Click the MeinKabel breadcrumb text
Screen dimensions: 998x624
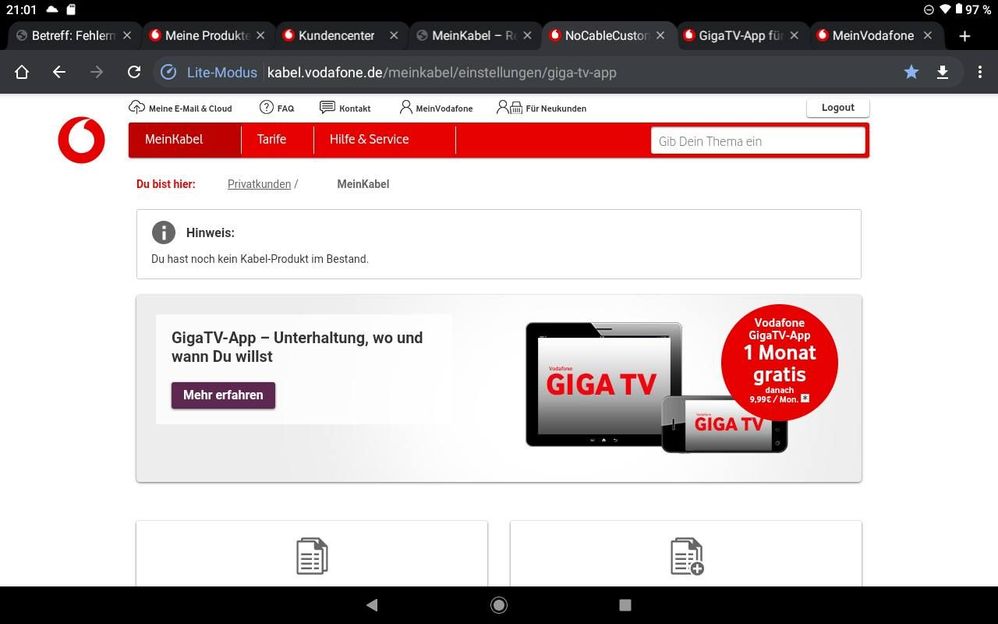tap(363, 184)
